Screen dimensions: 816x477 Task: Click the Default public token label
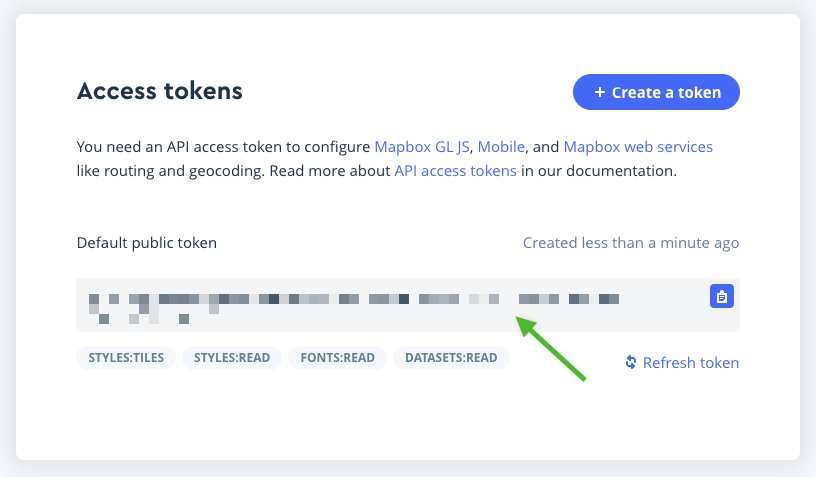point(147,243)
